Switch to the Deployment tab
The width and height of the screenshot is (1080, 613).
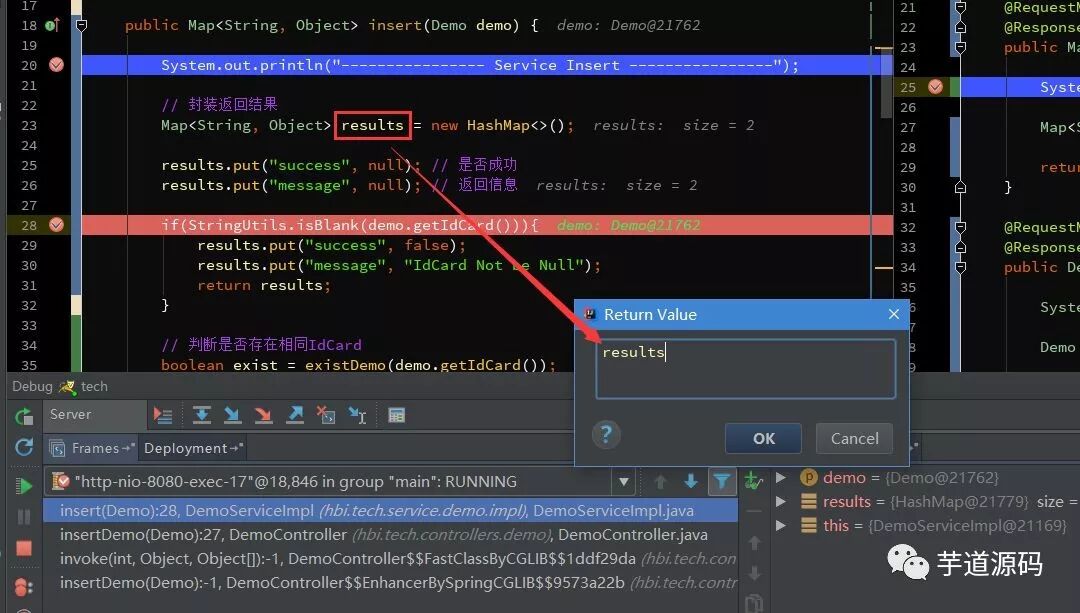tap(192, 448)
